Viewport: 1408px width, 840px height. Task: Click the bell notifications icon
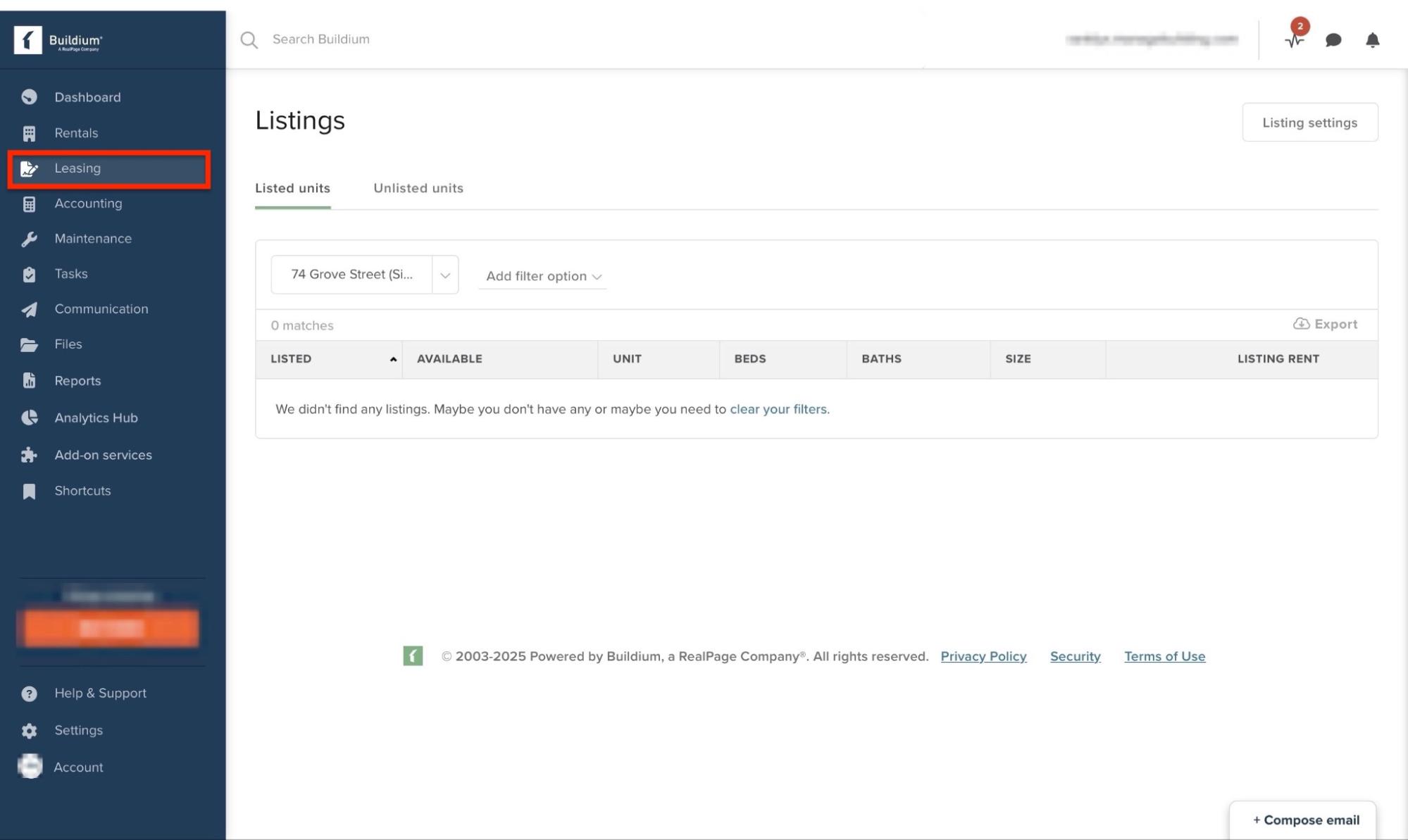(1372, 40)
